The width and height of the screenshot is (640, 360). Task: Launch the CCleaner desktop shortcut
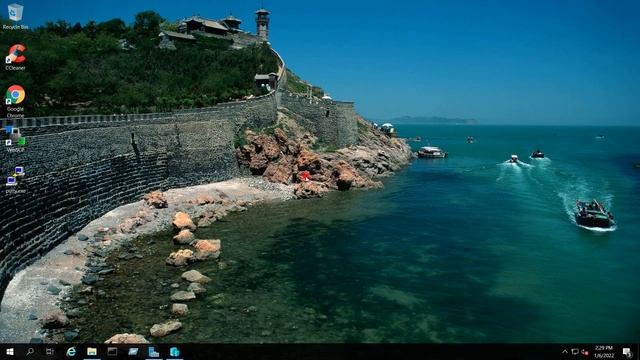point(16,57)
